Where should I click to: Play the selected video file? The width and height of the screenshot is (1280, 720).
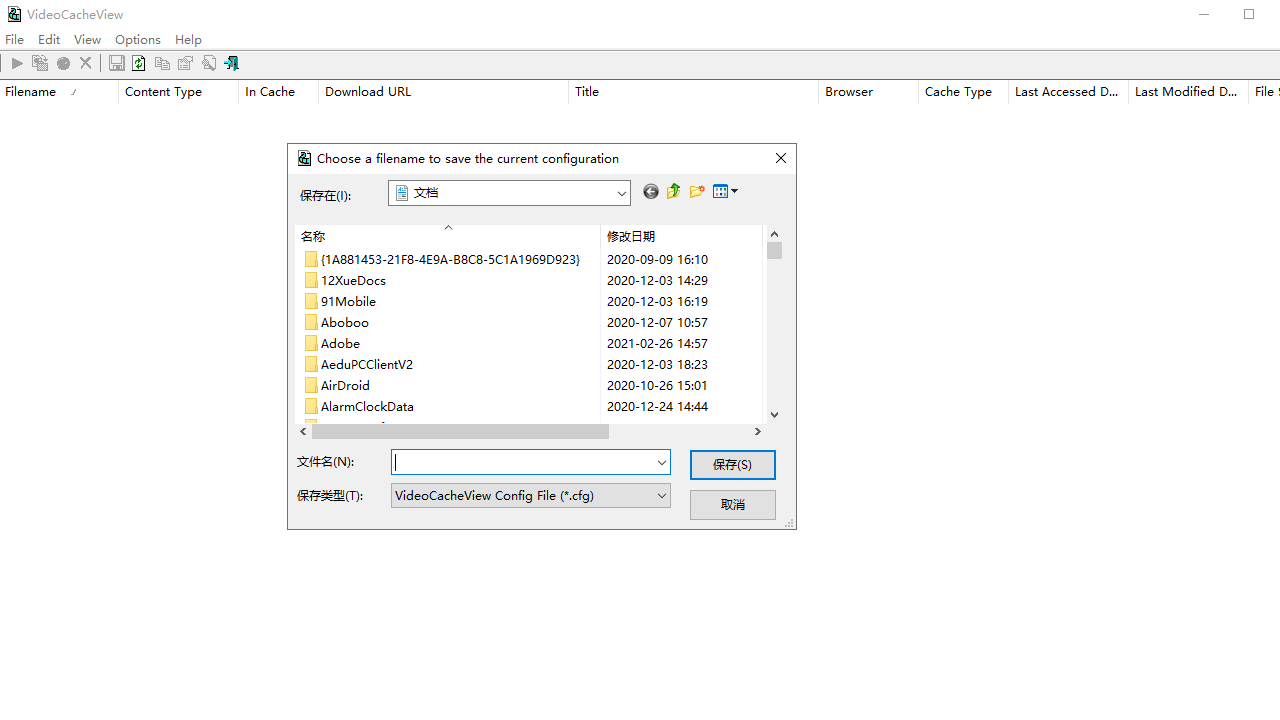click(16, 63)
